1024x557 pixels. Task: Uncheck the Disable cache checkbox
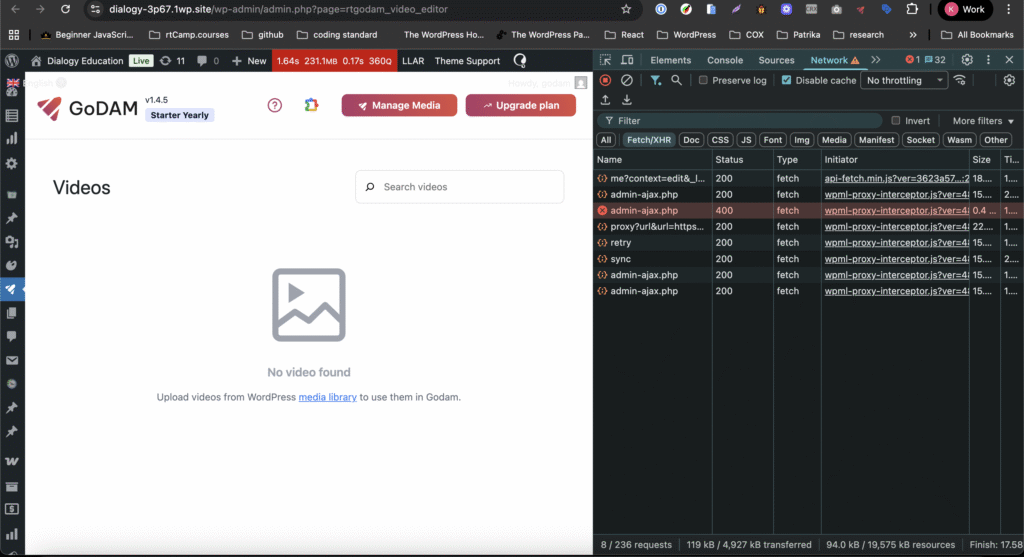click(787, 80)
